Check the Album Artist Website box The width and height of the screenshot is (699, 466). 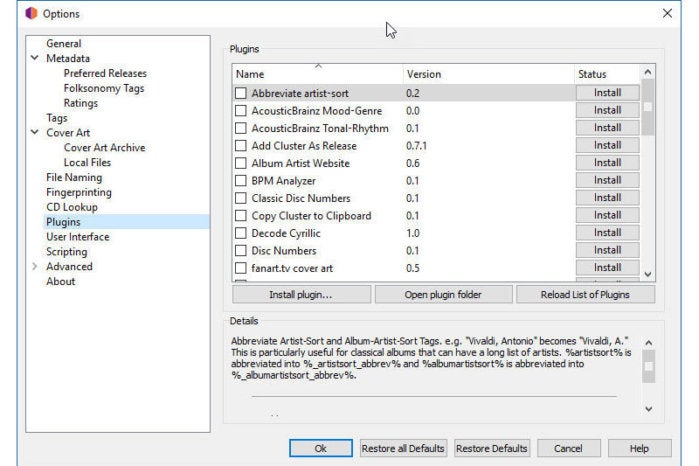pyautogui.click(x=241, y=163)
